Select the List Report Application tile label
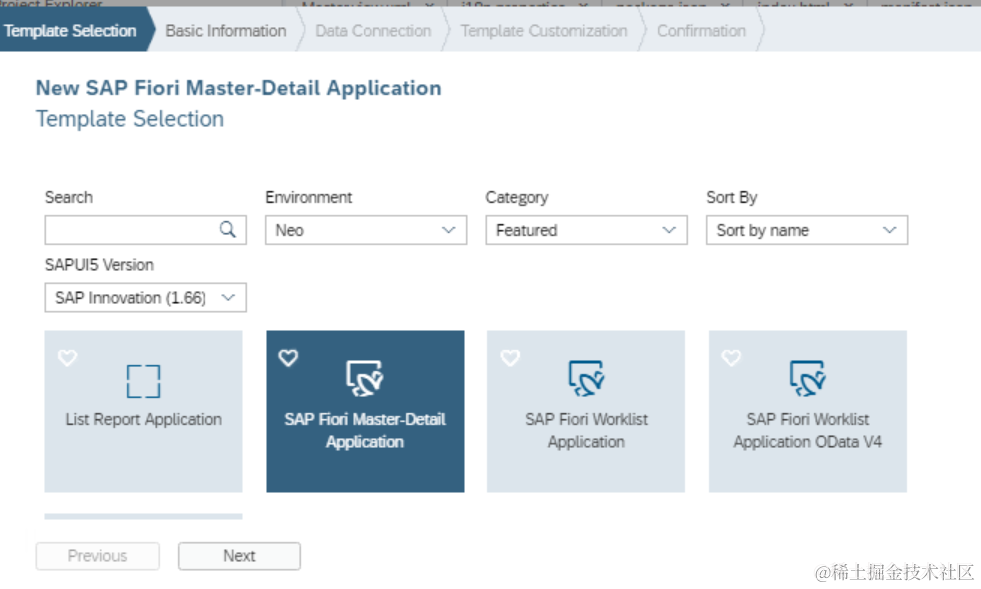981x589 pixels. click(x=143, y=419)
